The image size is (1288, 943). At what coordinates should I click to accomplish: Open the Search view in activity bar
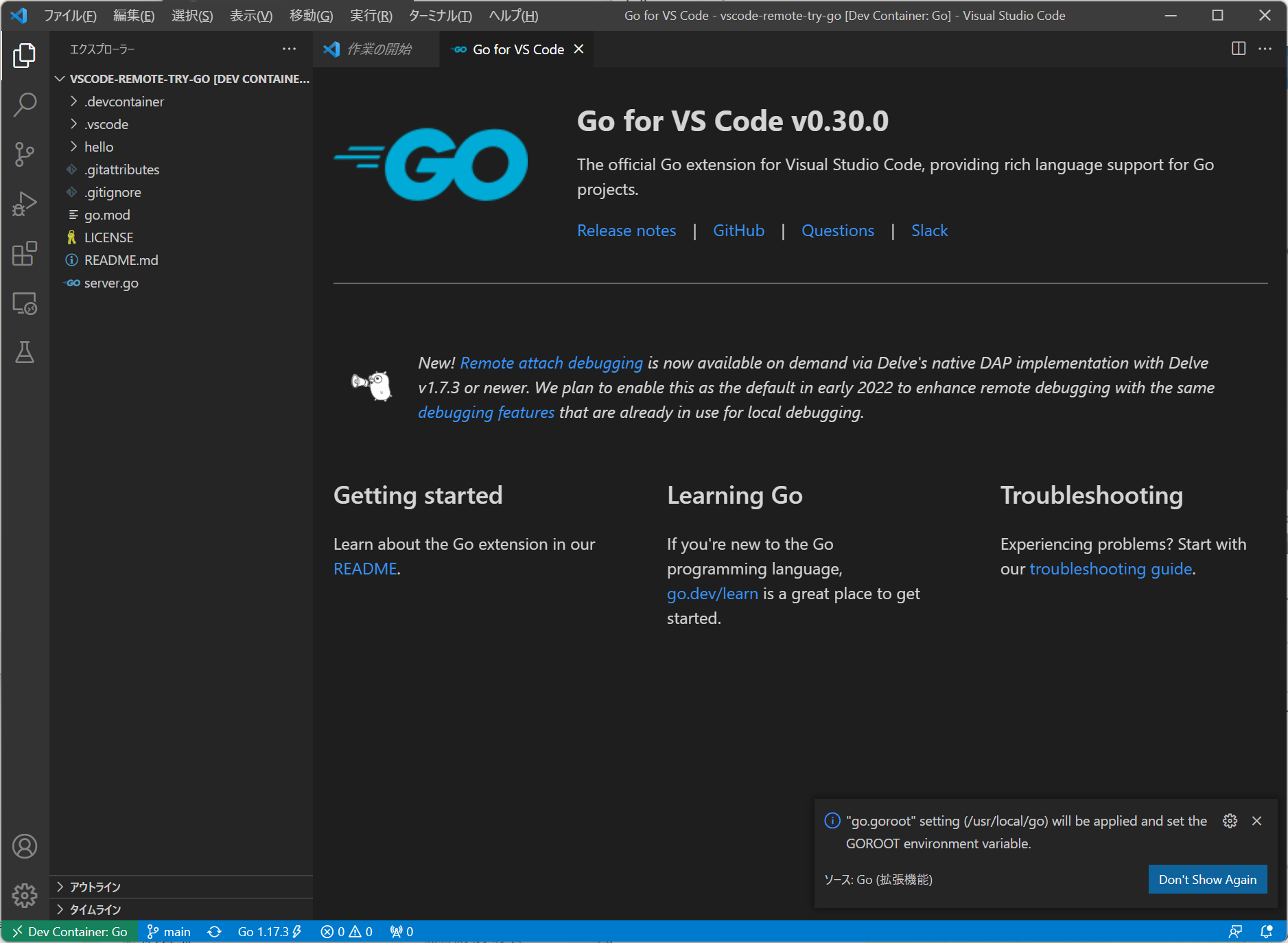click(x=25, y=105)
